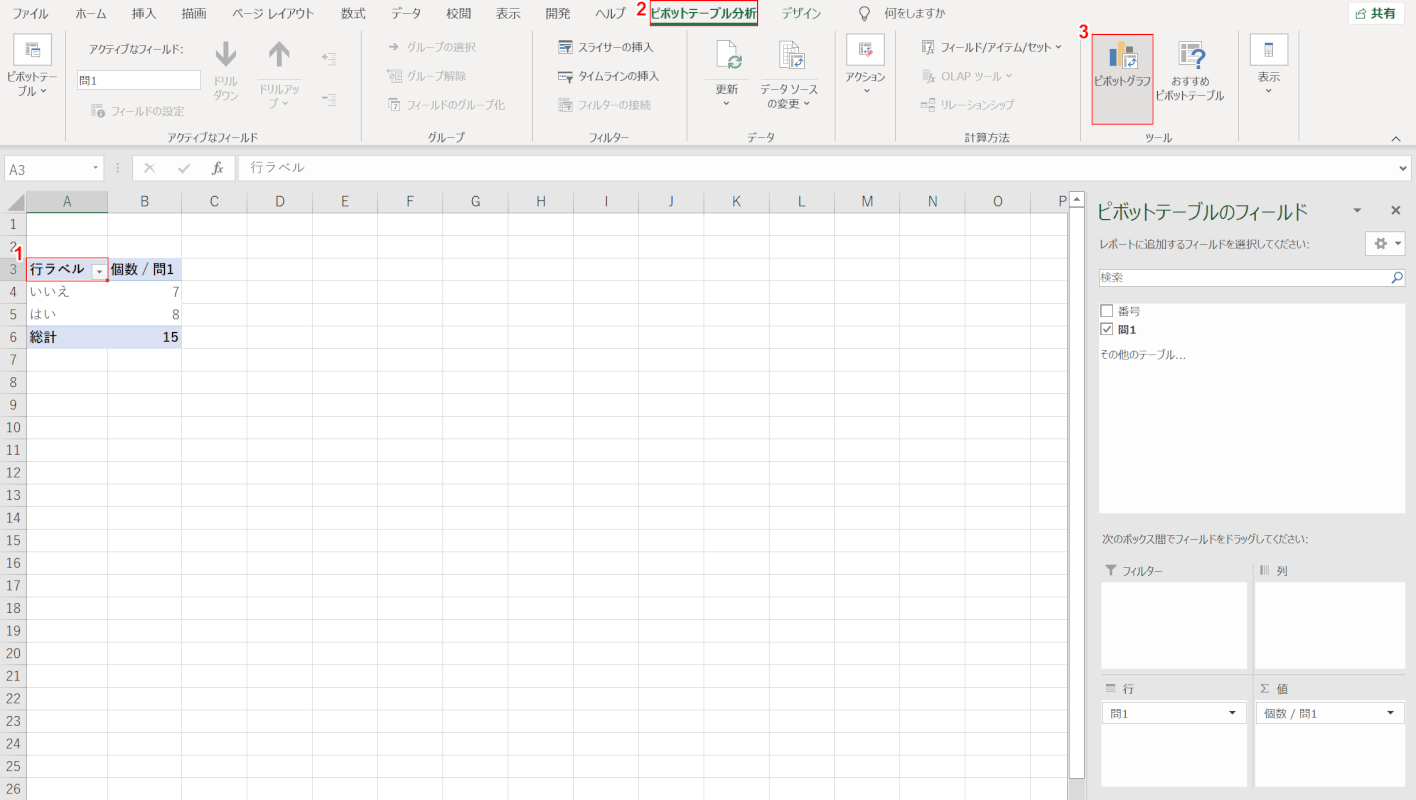The image size is (1416, 800).
Task: Switch to the 開発 tab
Action: pyautogui.click(x=558, y=13)
